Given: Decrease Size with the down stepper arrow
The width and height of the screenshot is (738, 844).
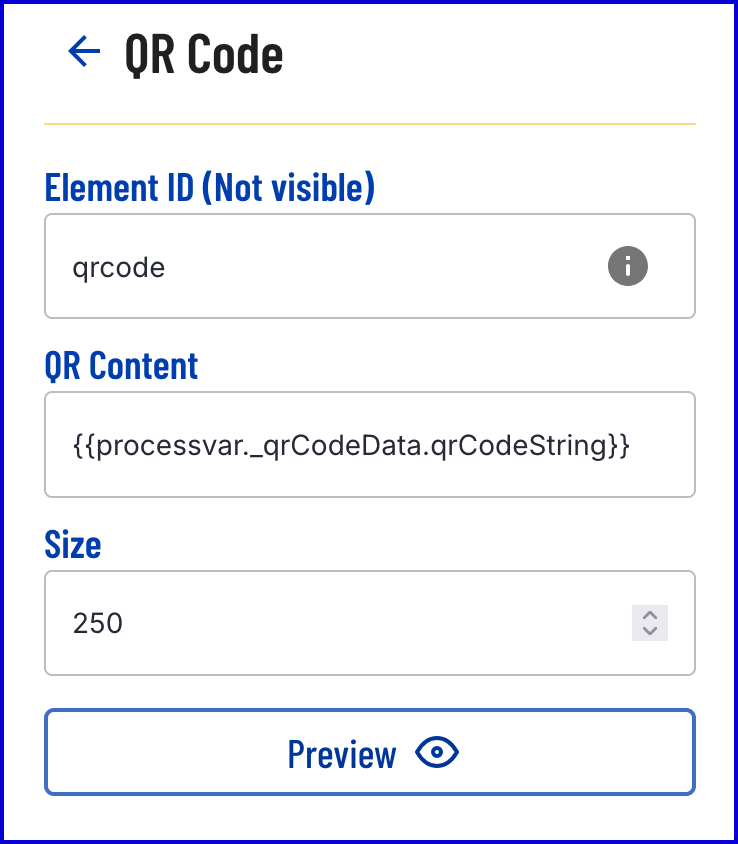Looking at the screenshot, I should [x=650, y=631].
